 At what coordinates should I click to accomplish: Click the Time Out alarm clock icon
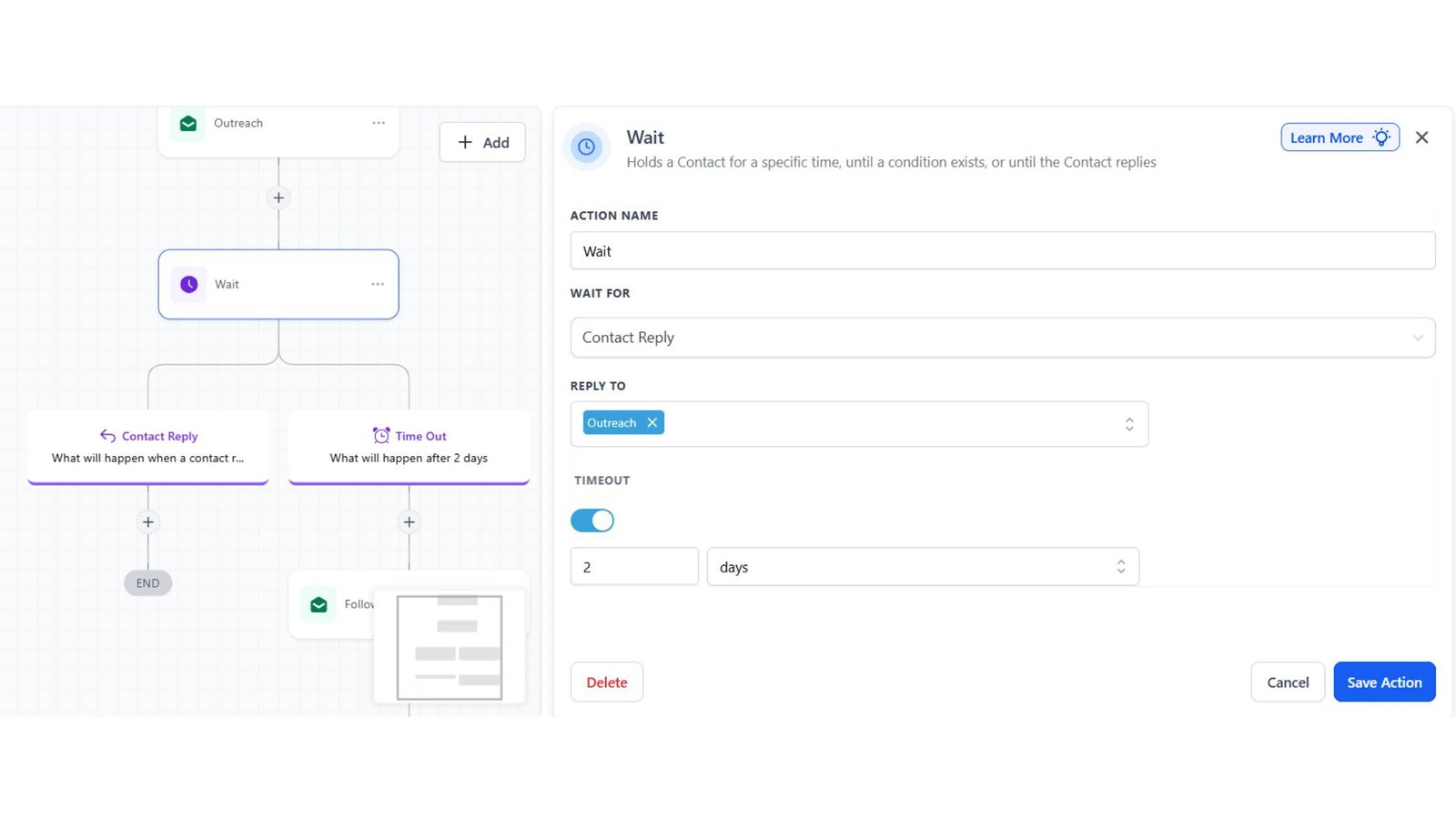[379, 435]
